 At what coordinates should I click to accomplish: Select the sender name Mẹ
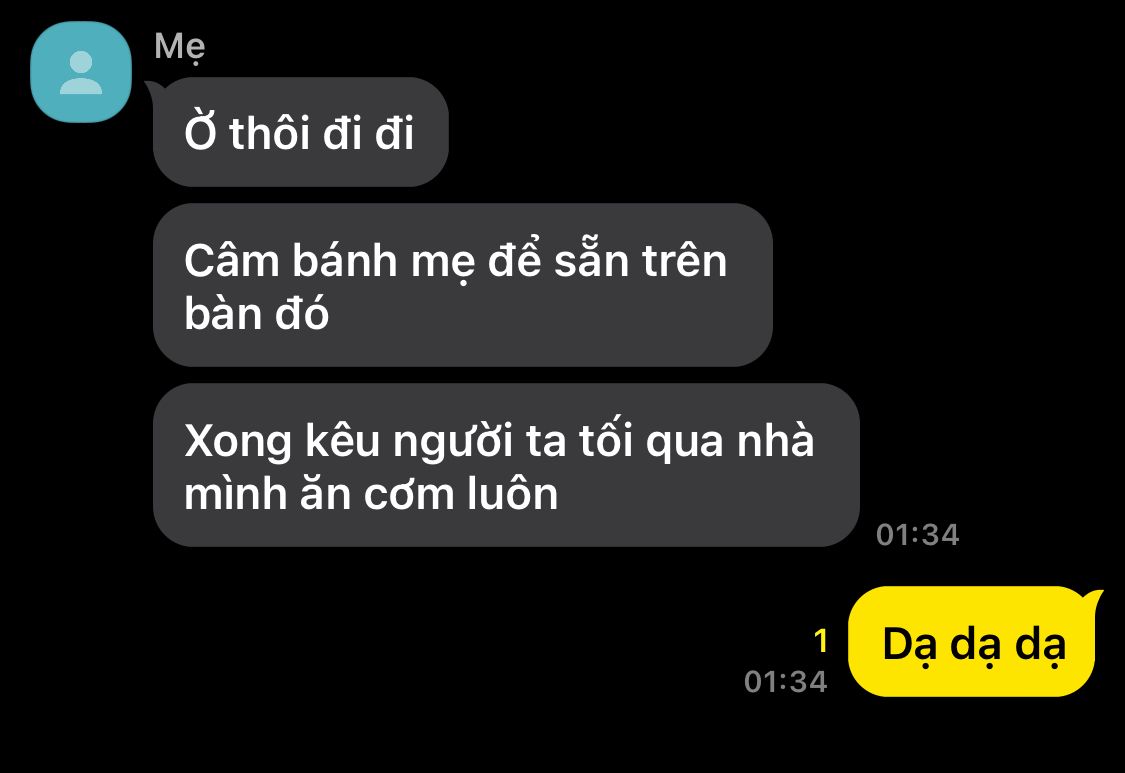179,47
